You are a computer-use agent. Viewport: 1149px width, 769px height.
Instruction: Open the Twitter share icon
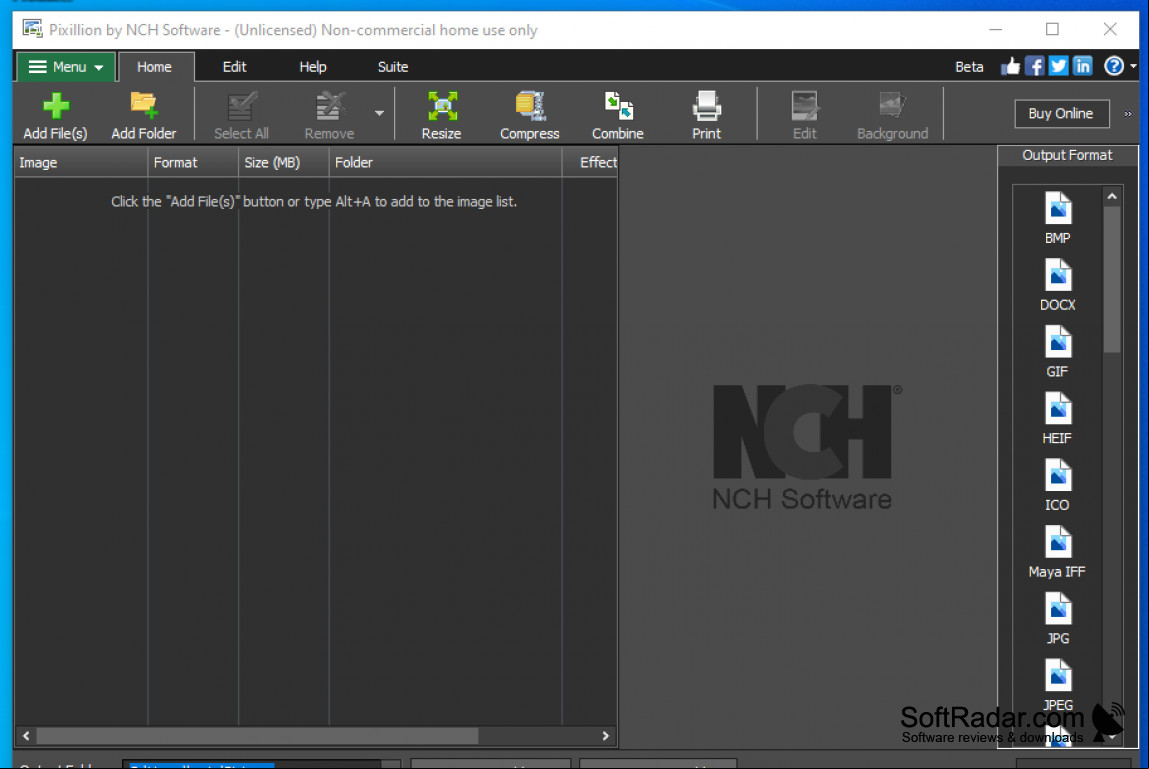click(1059, 67)
